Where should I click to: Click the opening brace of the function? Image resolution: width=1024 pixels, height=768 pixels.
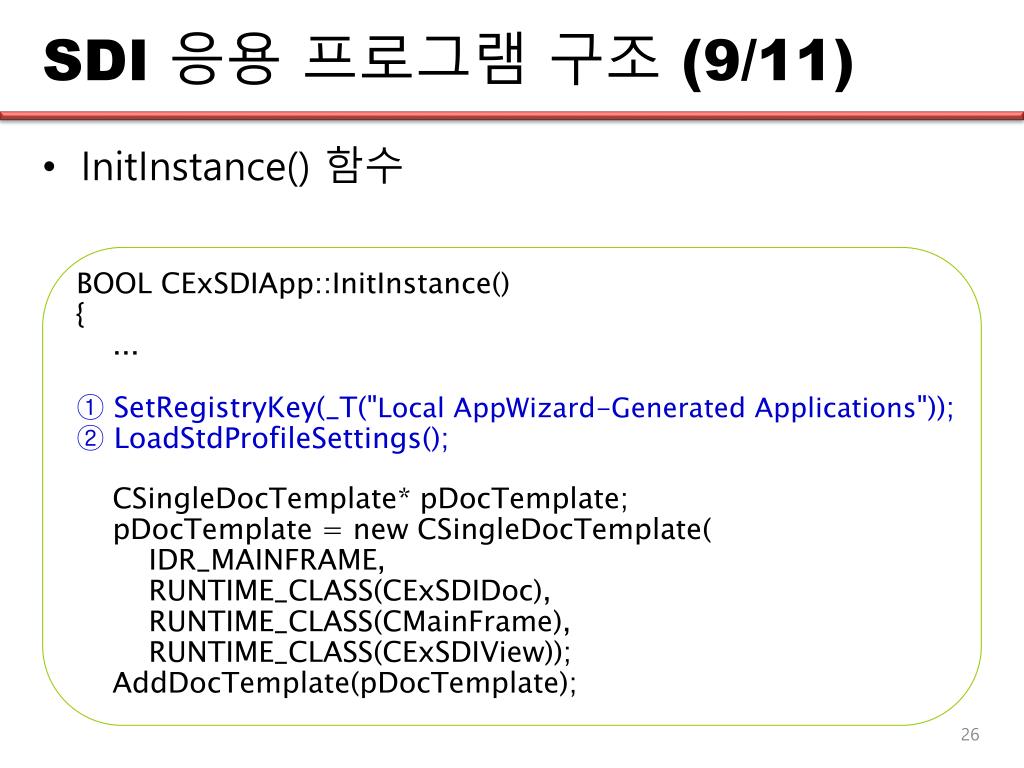[80, 314]
